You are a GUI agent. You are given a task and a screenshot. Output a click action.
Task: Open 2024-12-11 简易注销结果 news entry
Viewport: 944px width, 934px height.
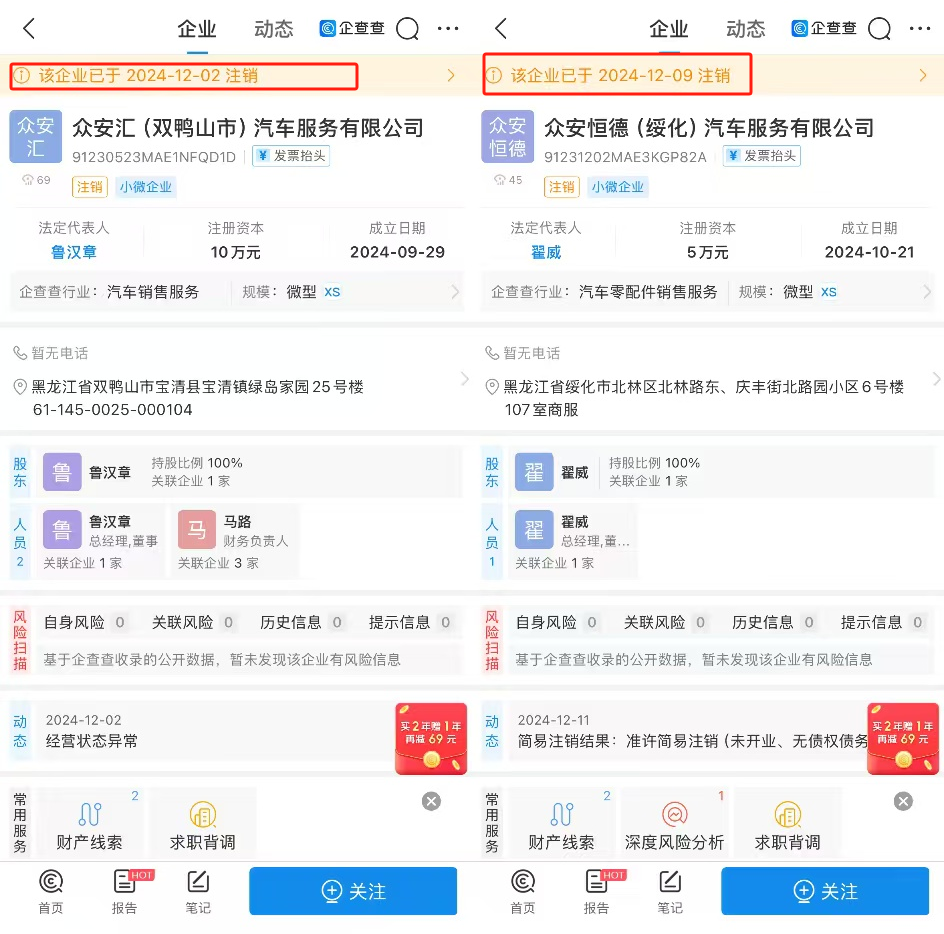tap(686, 731)
